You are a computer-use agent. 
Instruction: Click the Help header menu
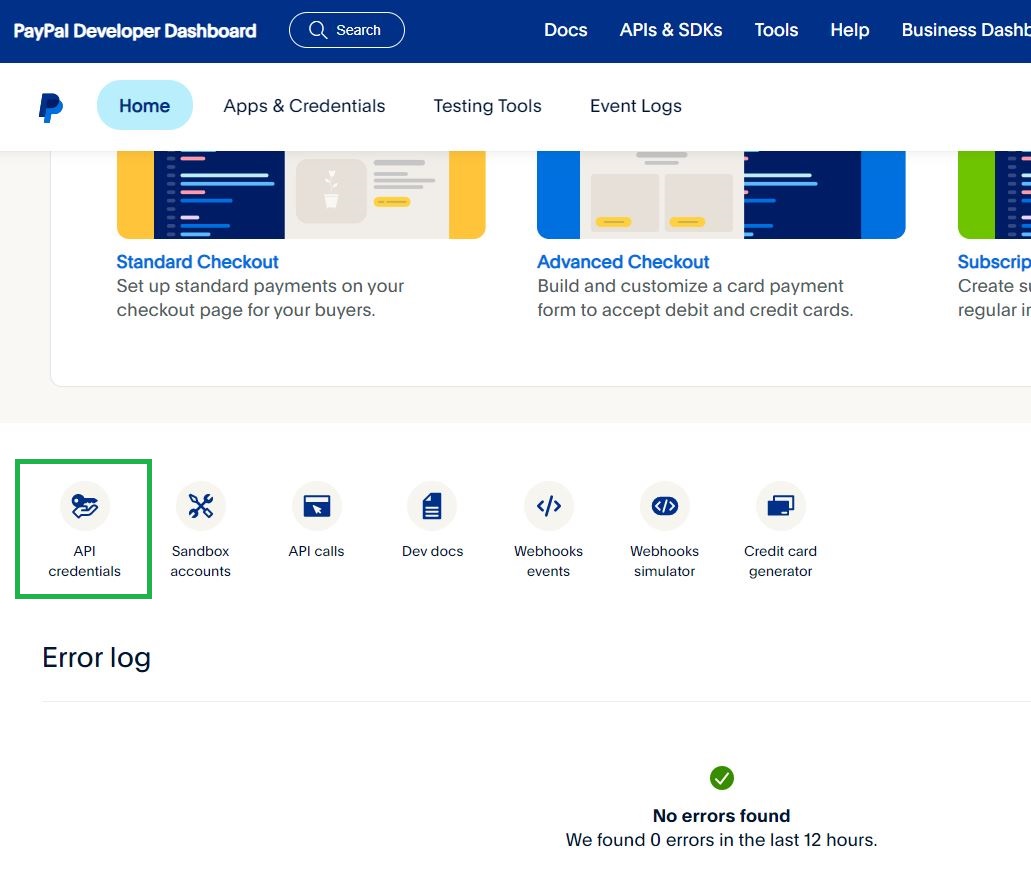849,30
